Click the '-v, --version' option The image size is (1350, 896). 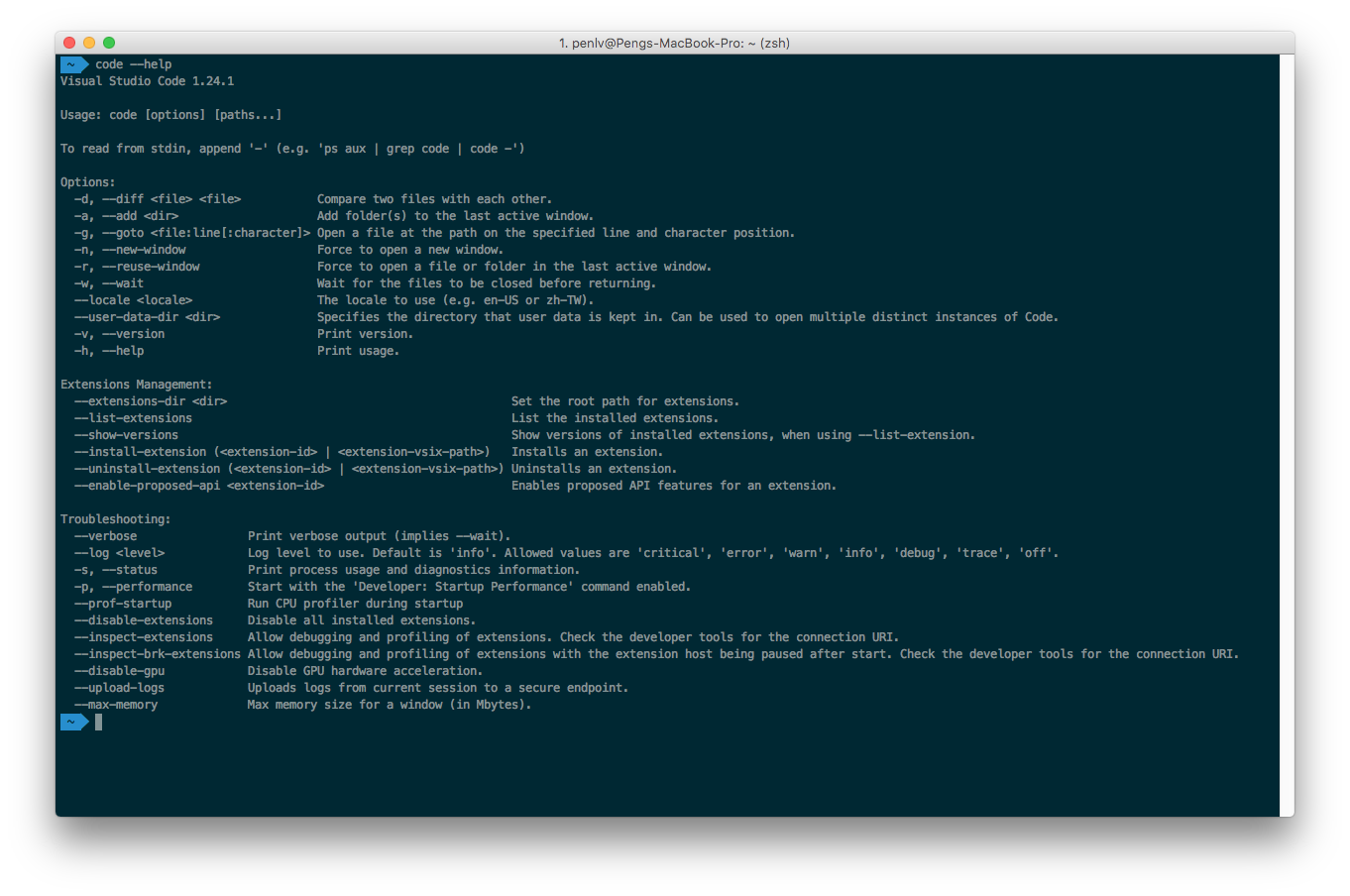120,334
